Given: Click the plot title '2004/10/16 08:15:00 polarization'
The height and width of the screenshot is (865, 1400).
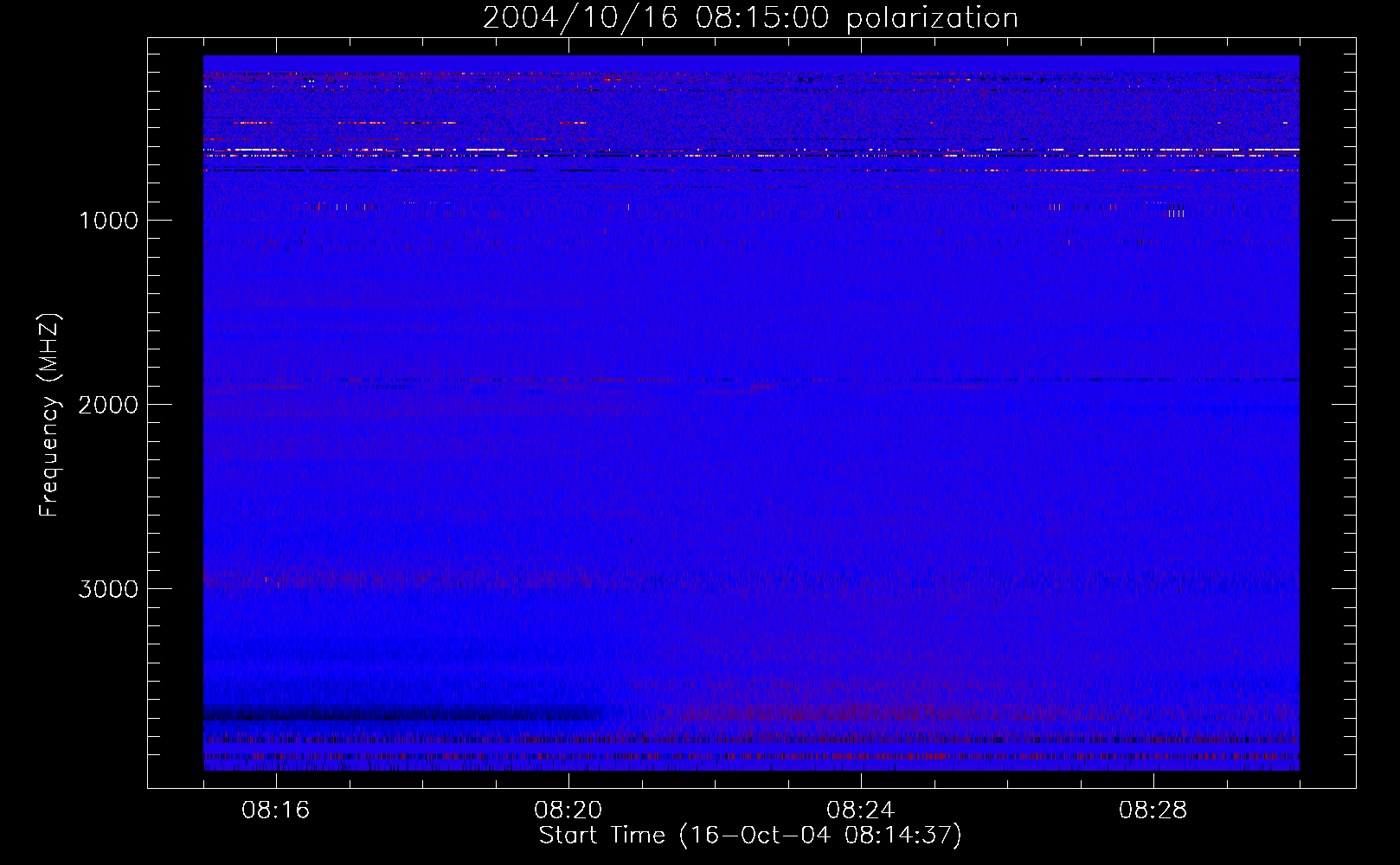Looking at the screenshot, I should [x=750, y=18].
